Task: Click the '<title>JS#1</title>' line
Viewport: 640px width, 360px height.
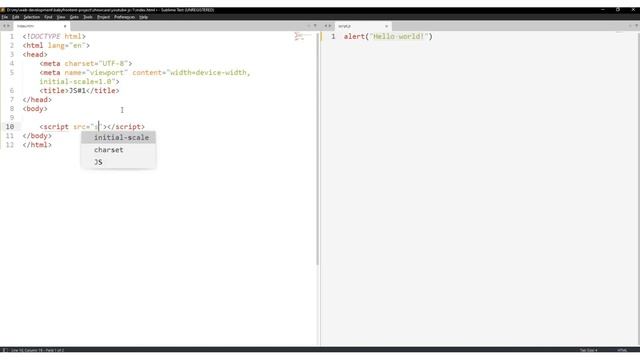Action: [x=80, y=90]
